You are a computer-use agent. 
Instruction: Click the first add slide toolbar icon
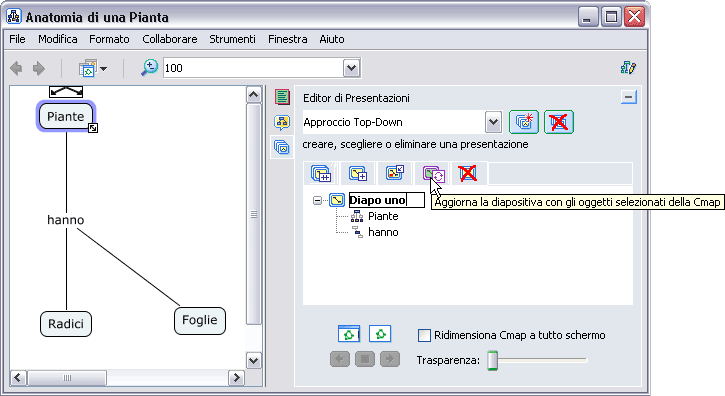coord(321,174)
